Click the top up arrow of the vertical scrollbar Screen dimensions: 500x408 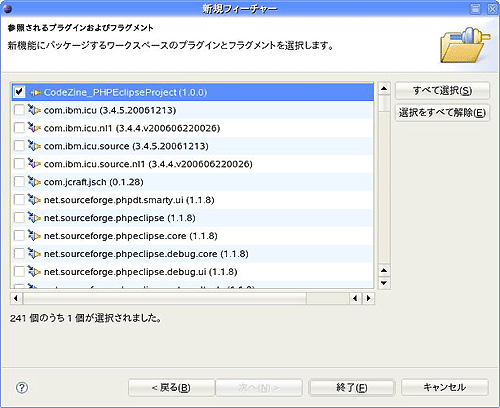384,88
